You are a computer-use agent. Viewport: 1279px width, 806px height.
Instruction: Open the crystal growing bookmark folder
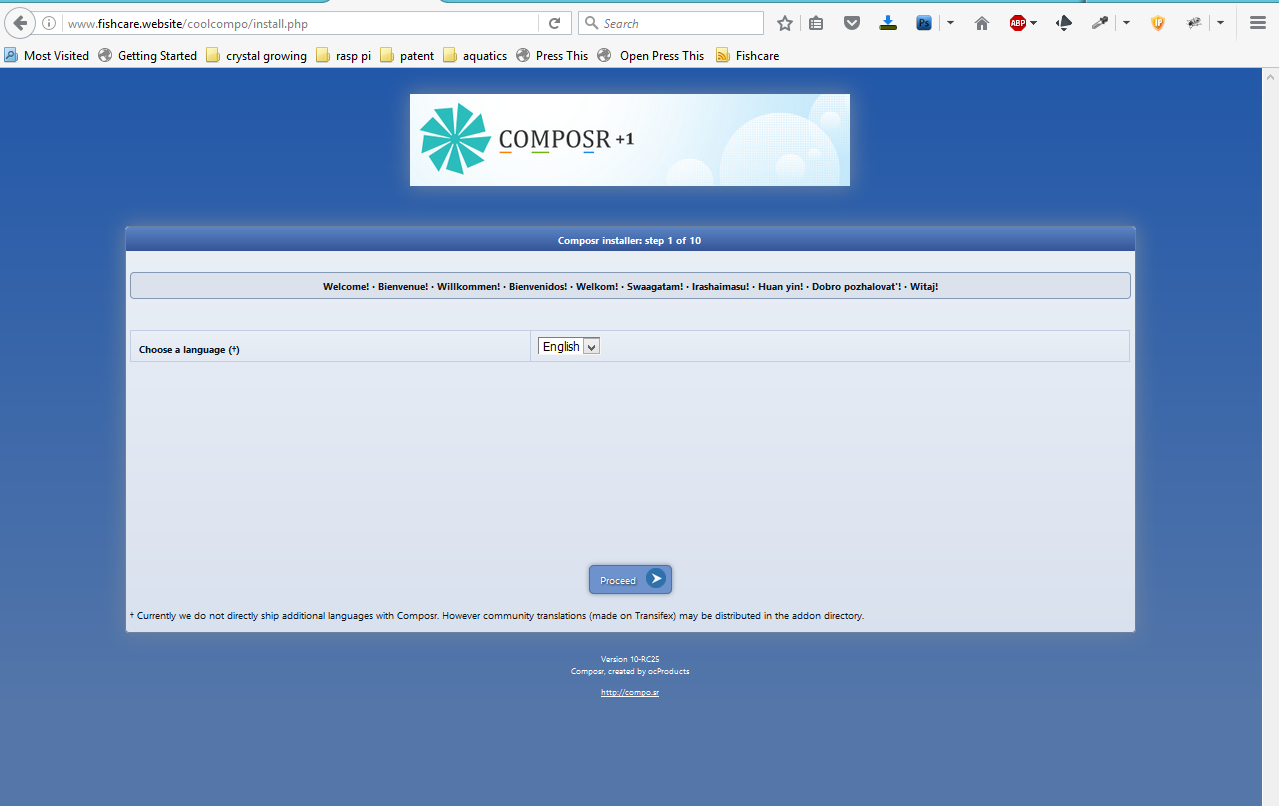tap(257, 56)
